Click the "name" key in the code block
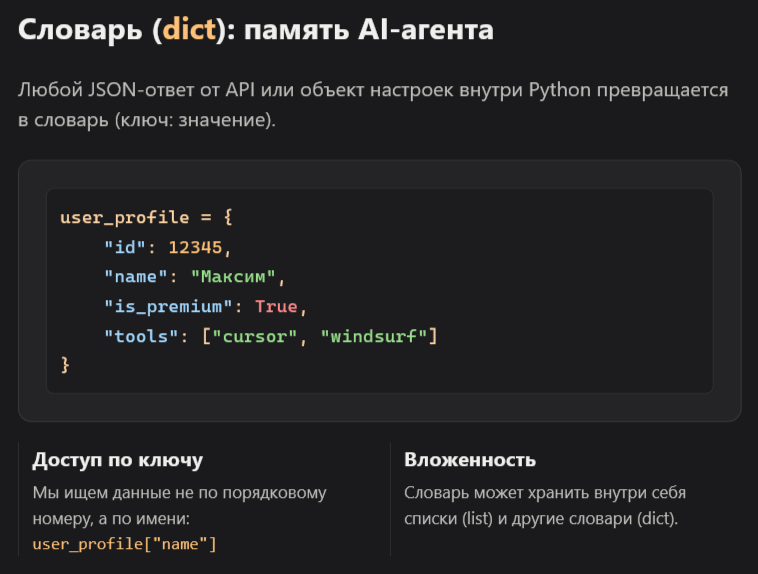758x574 pixels. coord(136,277)
